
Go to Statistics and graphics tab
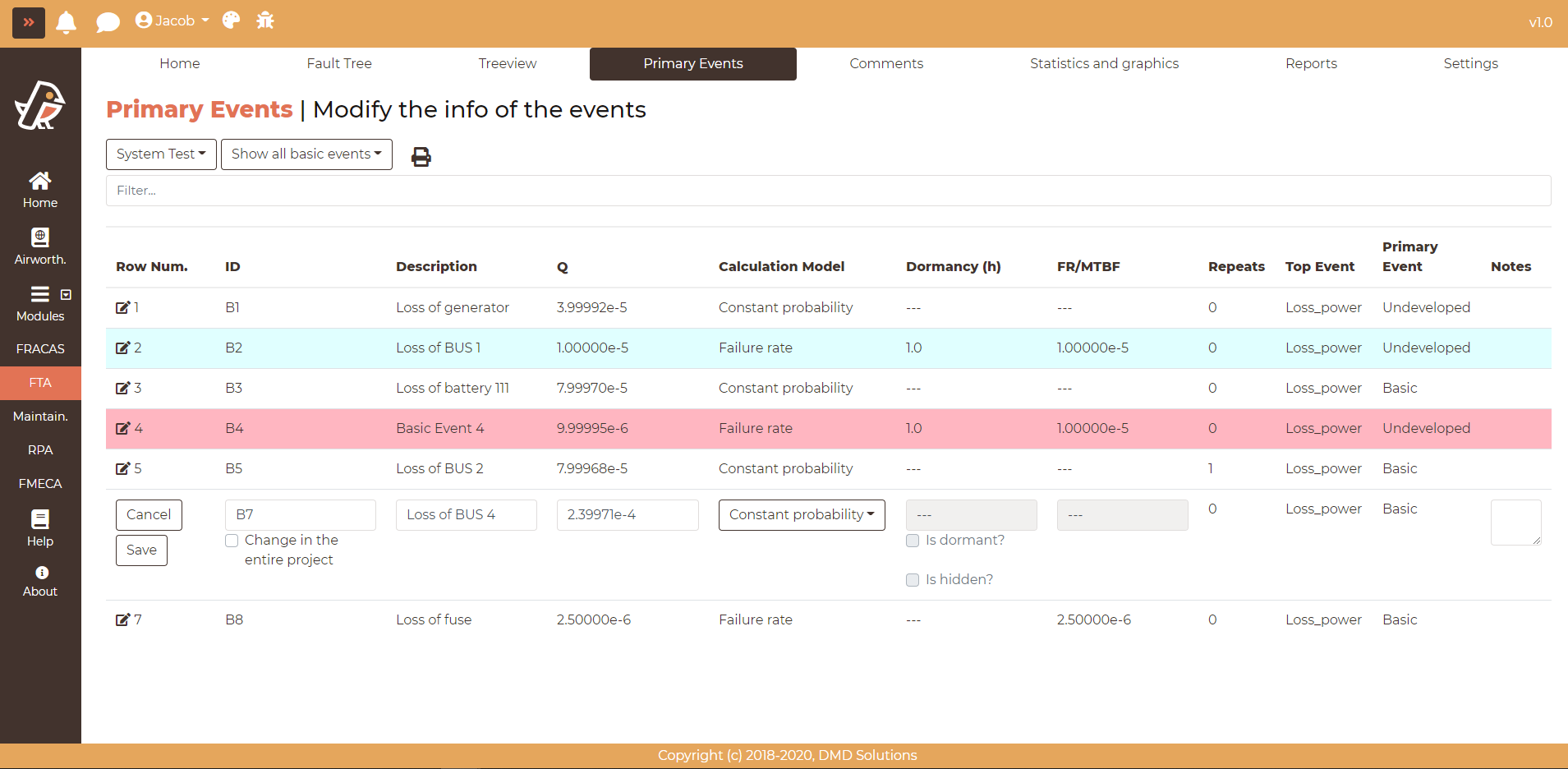pos(1104,63)
